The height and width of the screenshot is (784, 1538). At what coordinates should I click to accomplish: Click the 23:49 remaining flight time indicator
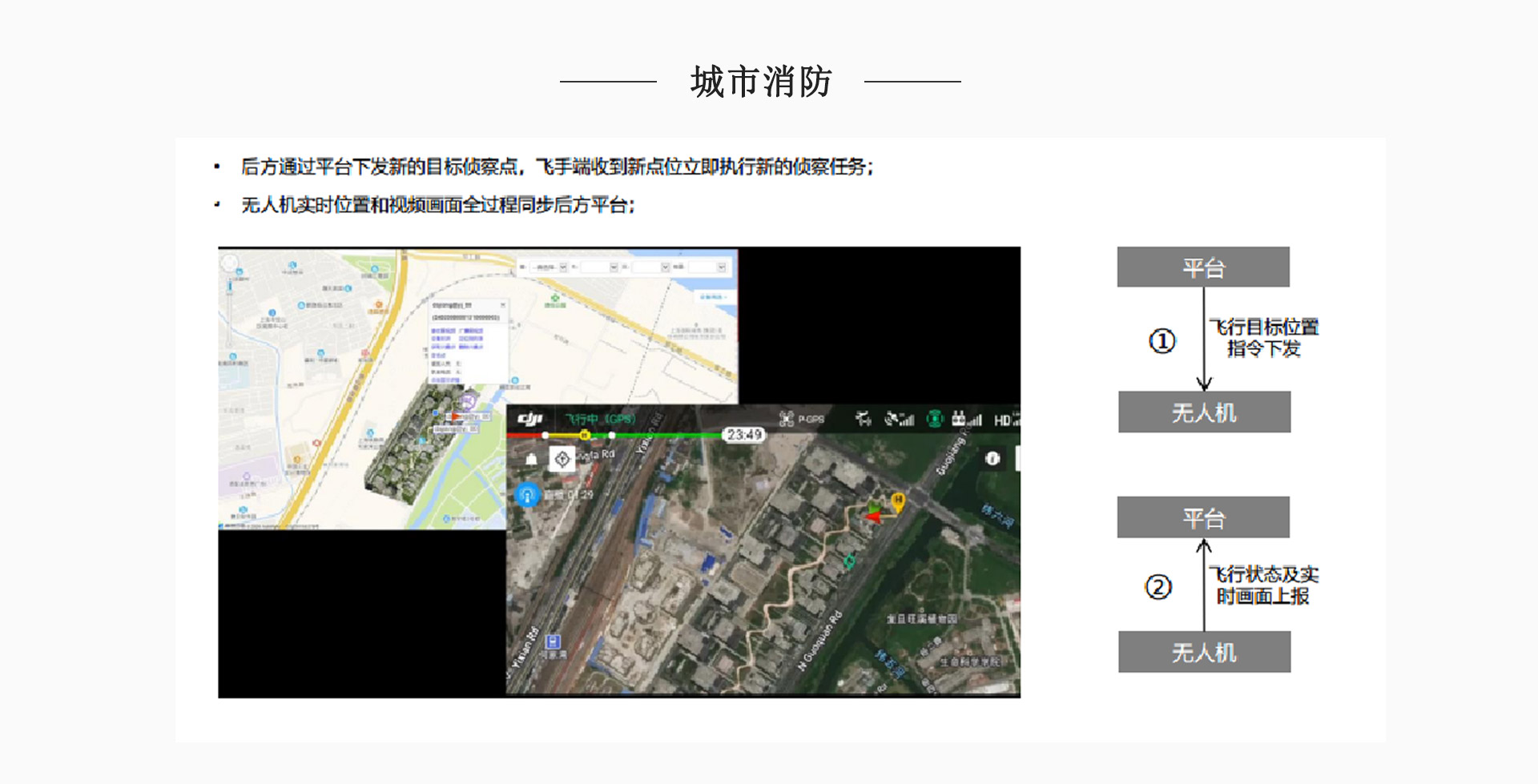(744, 435)
